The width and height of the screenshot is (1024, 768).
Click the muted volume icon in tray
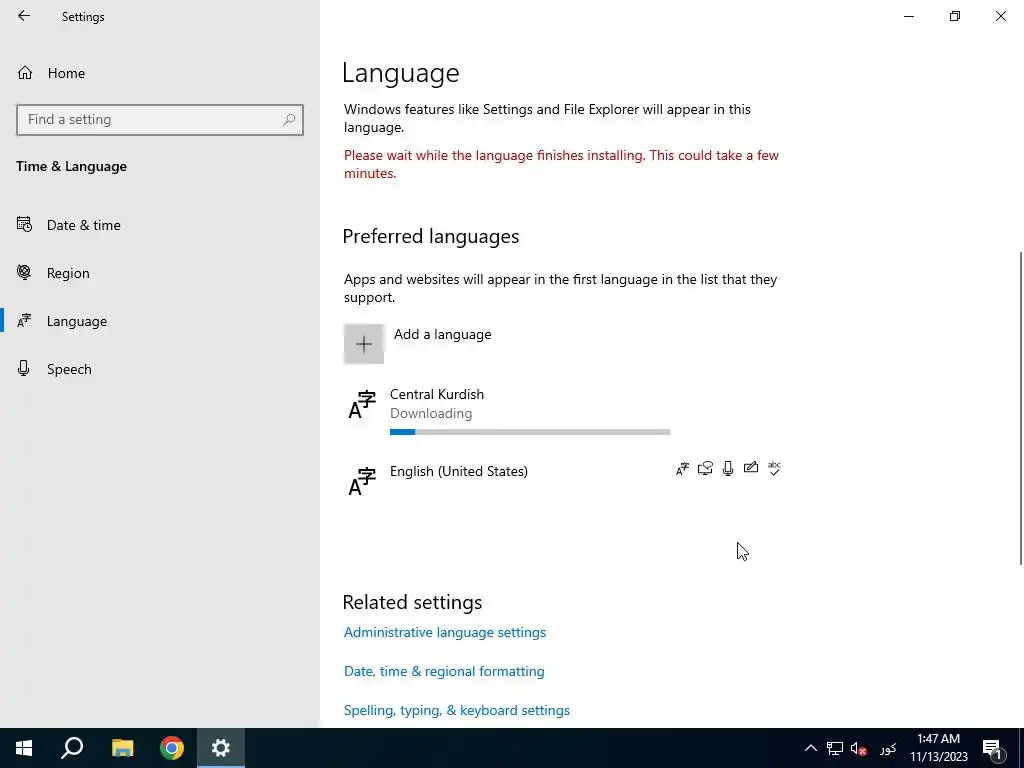[858, 748]
